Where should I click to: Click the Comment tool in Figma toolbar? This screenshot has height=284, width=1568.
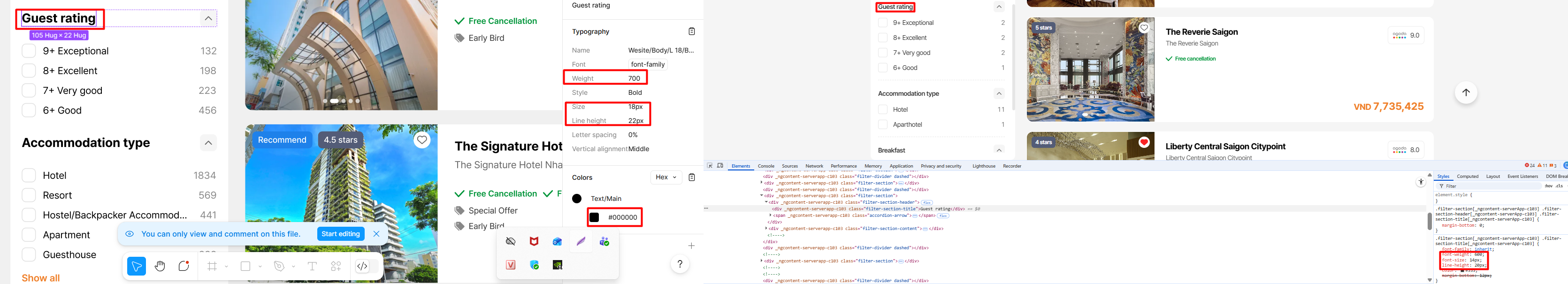[x=184, y=266]
